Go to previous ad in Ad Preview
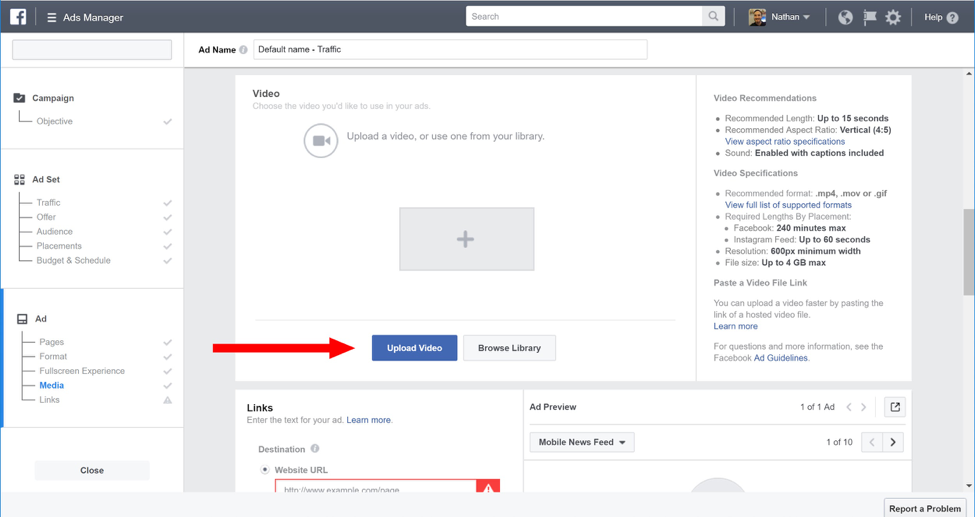Viewport: 975px width, 517px height. (849, 407)
